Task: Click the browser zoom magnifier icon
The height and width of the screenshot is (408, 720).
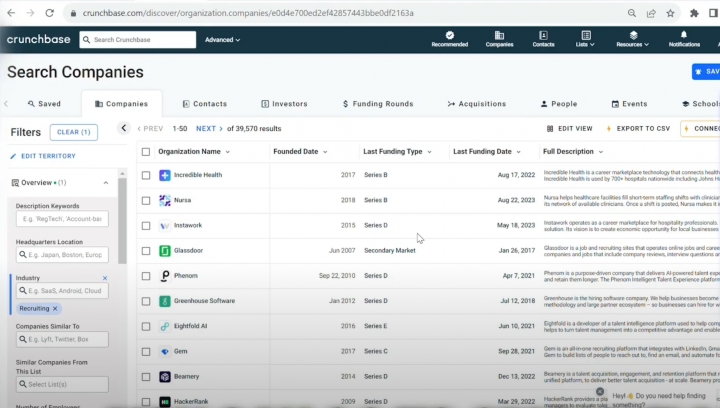Action: tap(632, 13)
